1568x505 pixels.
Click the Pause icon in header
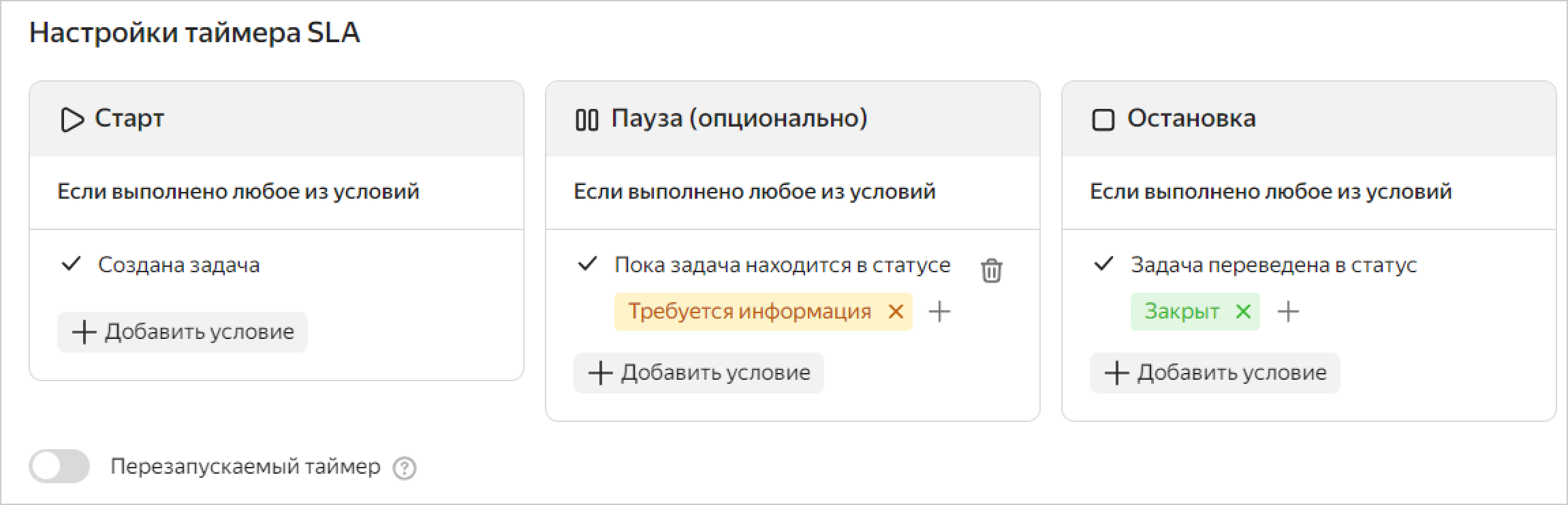point(586,120)
